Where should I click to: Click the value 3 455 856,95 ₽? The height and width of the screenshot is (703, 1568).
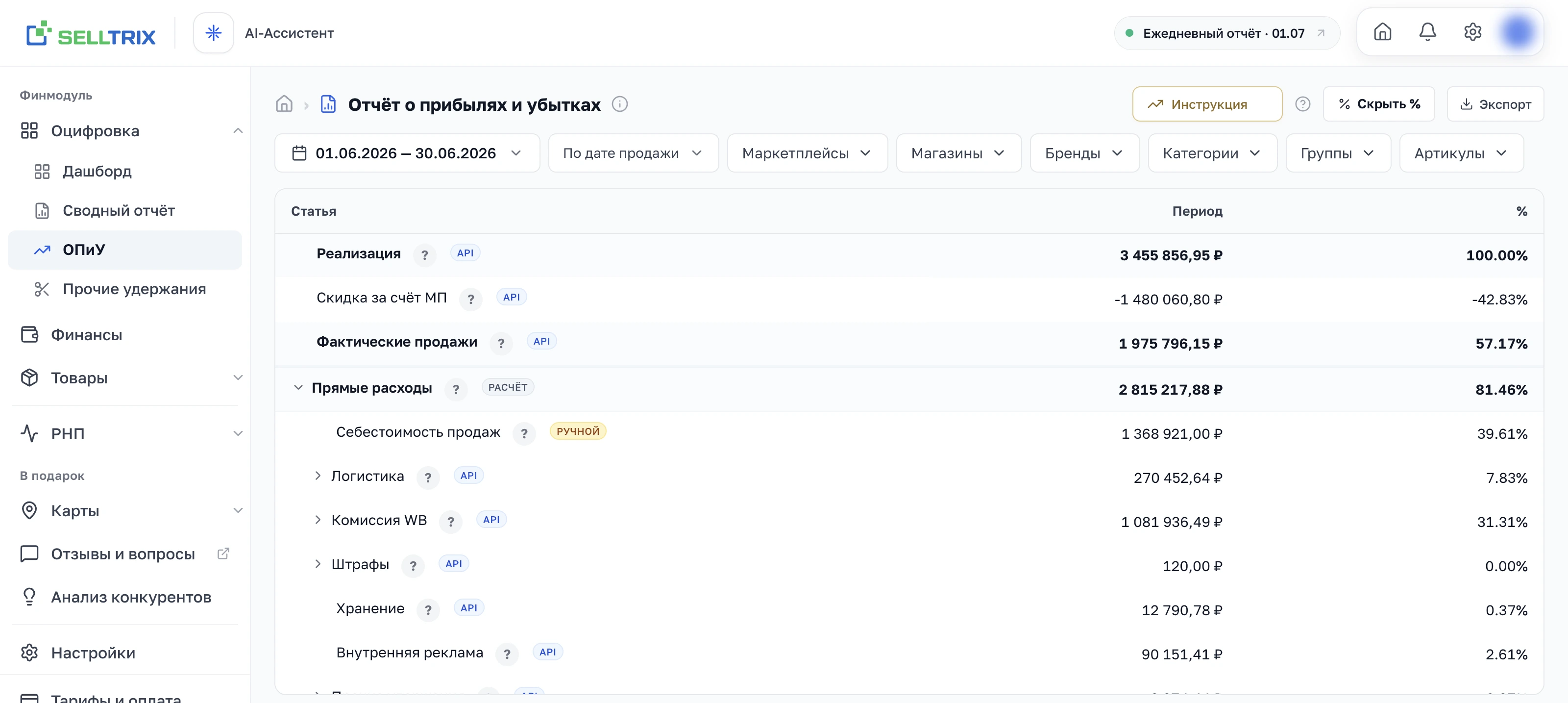pyautogui.click(x=1171, y=255)
